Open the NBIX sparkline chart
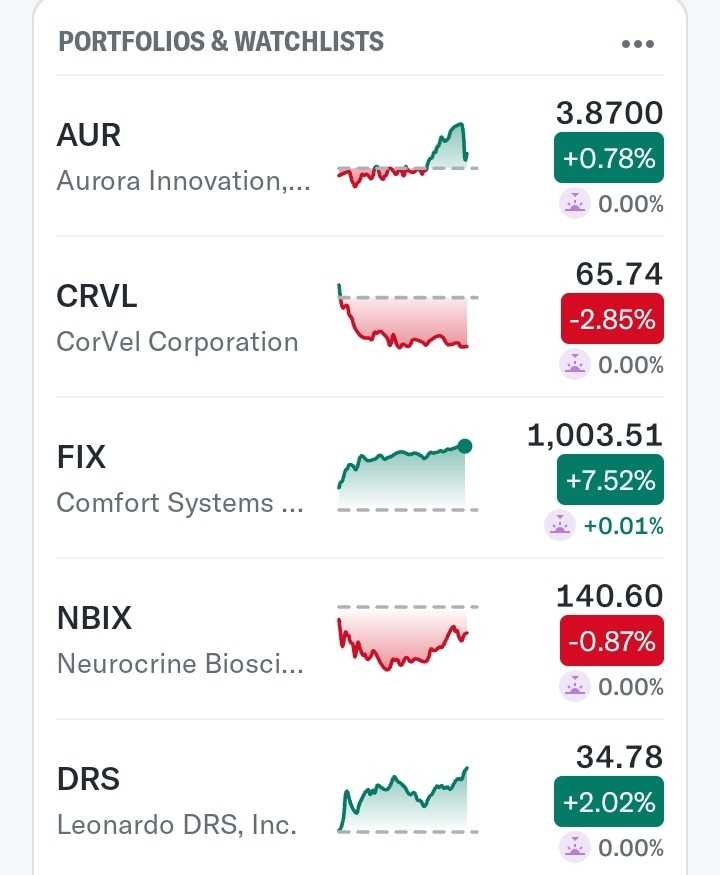Viewport: 720px width, 875px height. [x=407, y=638]
